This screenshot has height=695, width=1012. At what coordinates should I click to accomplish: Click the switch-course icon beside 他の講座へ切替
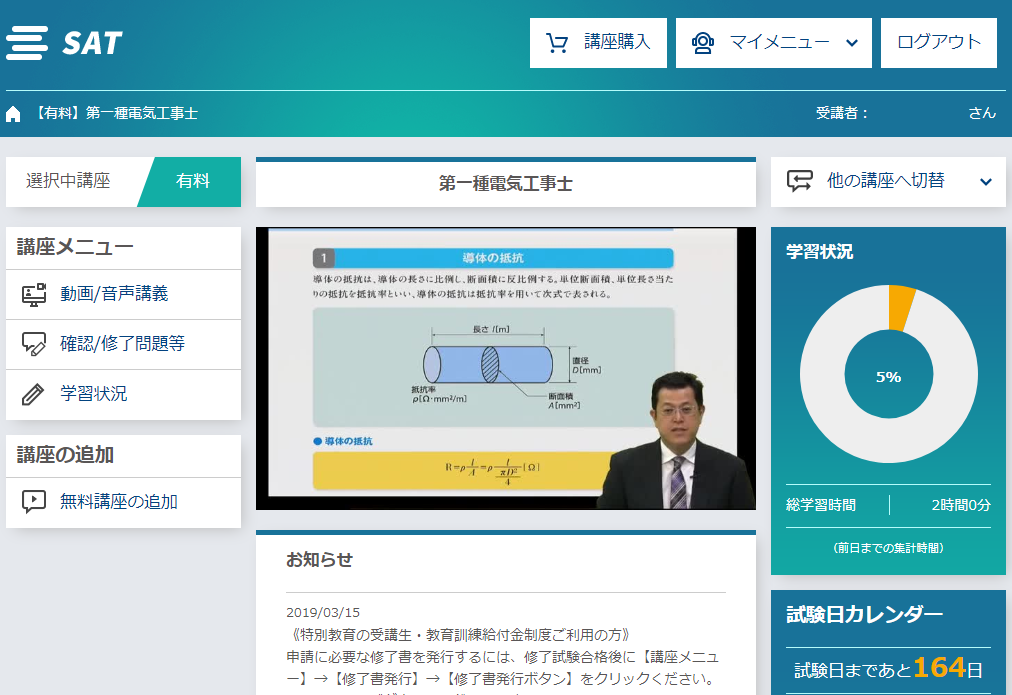[800, 181]
